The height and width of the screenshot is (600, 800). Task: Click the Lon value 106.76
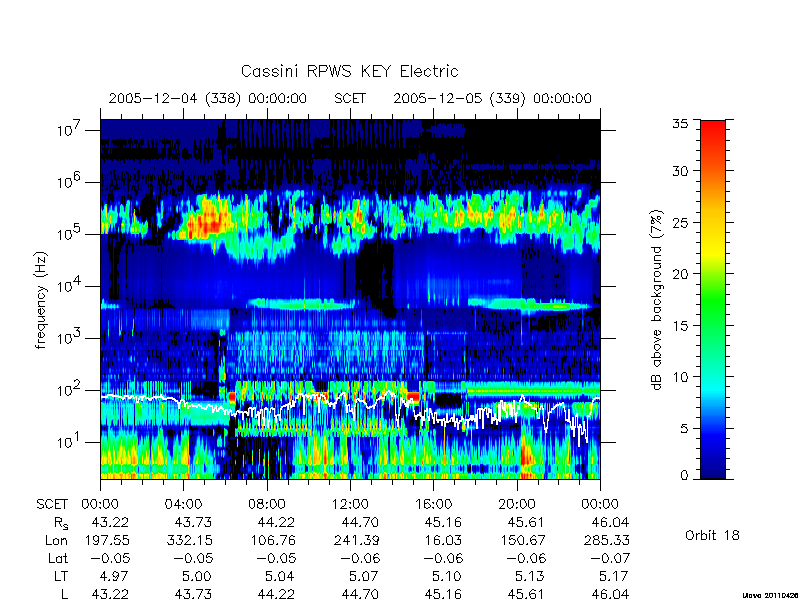coord(272,540)
